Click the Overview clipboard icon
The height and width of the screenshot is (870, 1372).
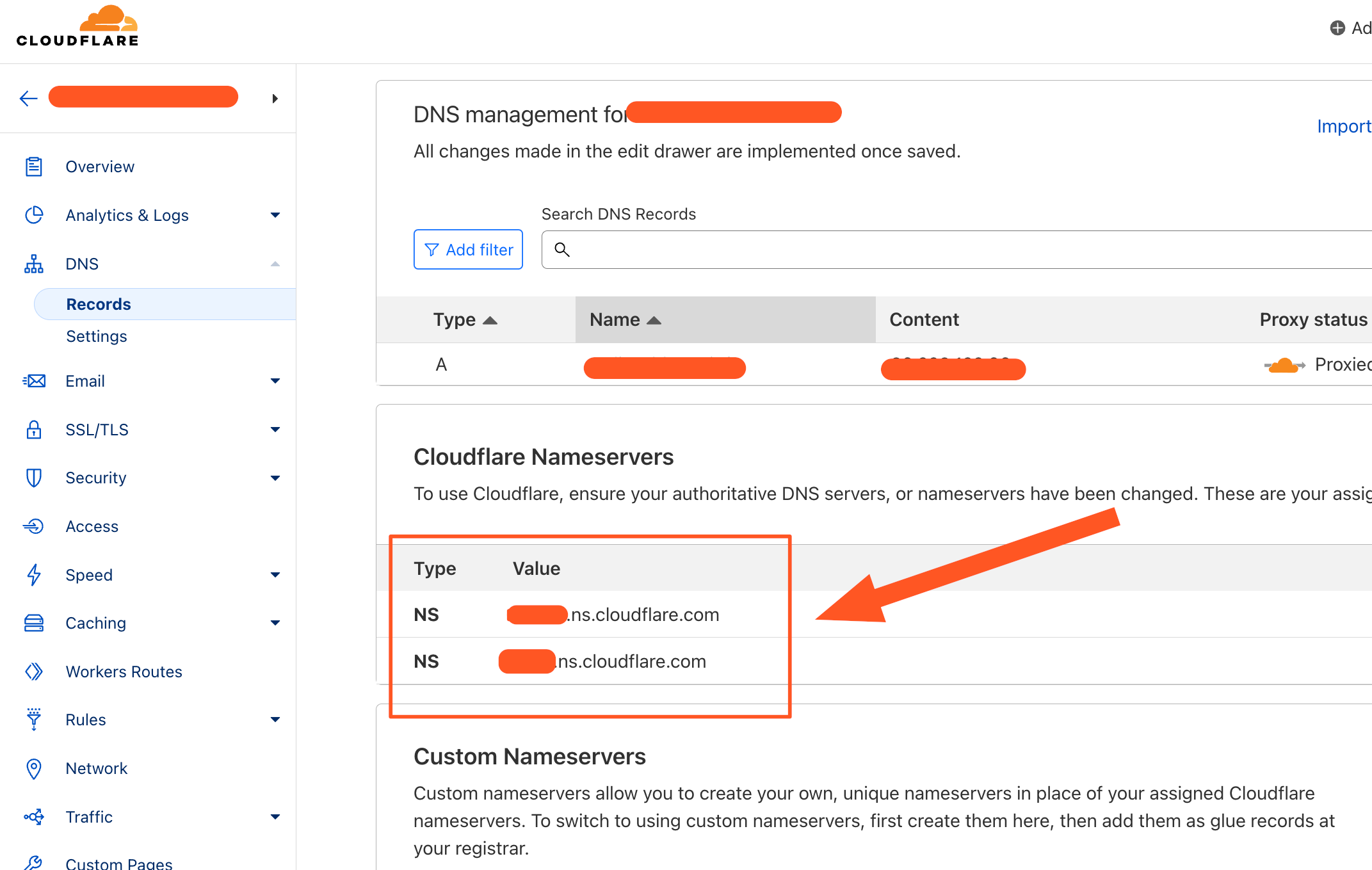point(33,166)
